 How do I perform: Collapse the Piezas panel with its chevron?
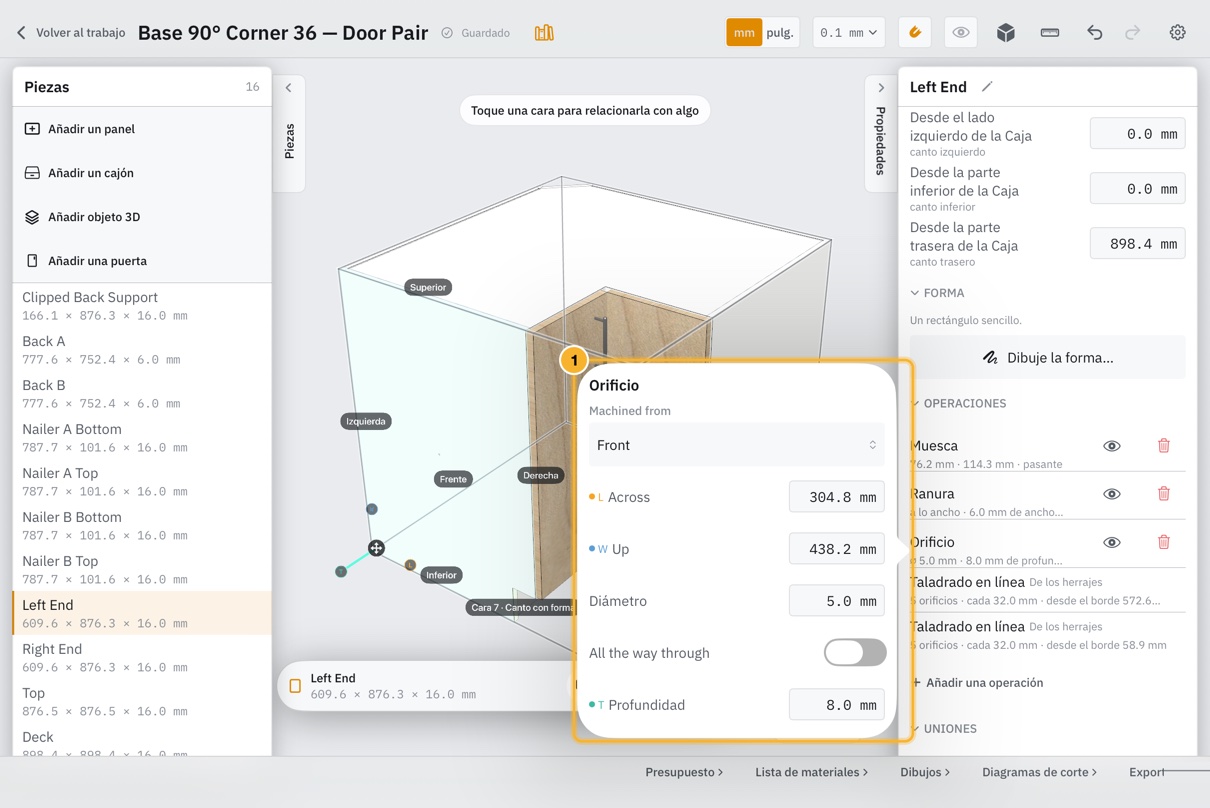pos(288,88)
